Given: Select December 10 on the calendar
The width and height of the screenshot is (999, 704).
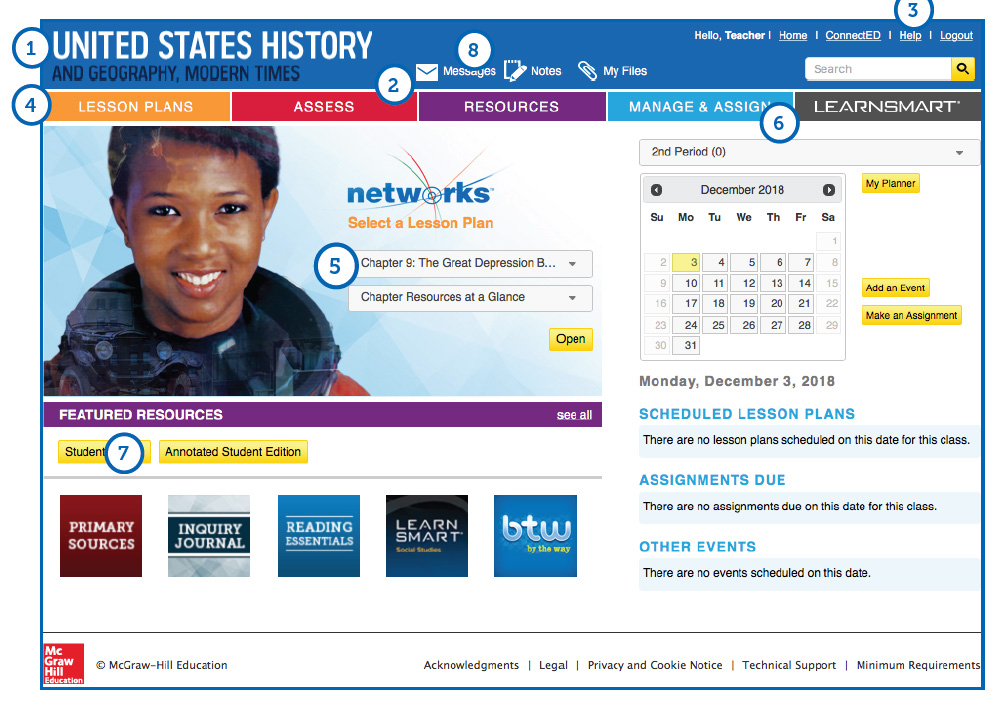Looking at the screenshot, I should point(686,284).
